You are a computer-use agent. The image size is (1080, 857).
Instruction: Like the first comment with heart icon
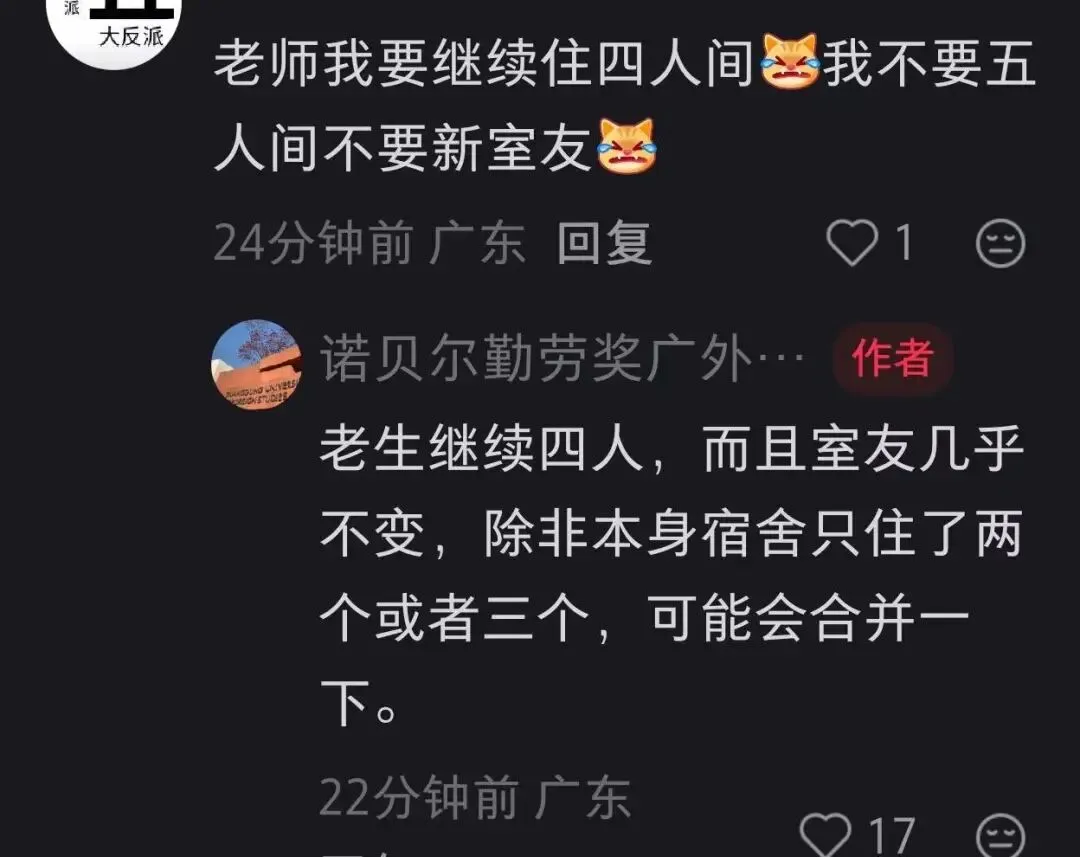point(852,242)
